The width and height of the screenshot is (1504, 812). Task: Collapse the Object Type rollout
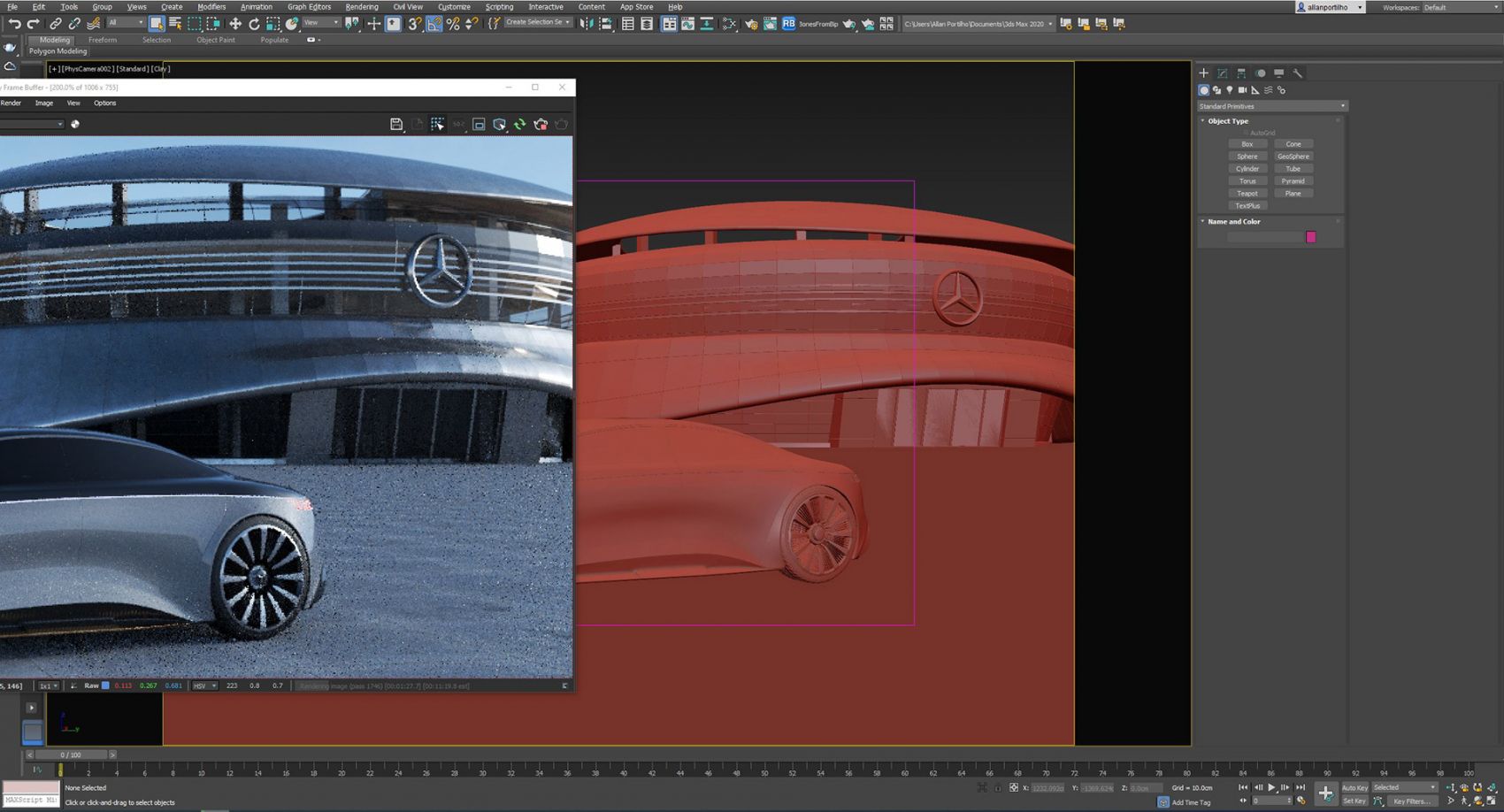tap(1228, 121)
